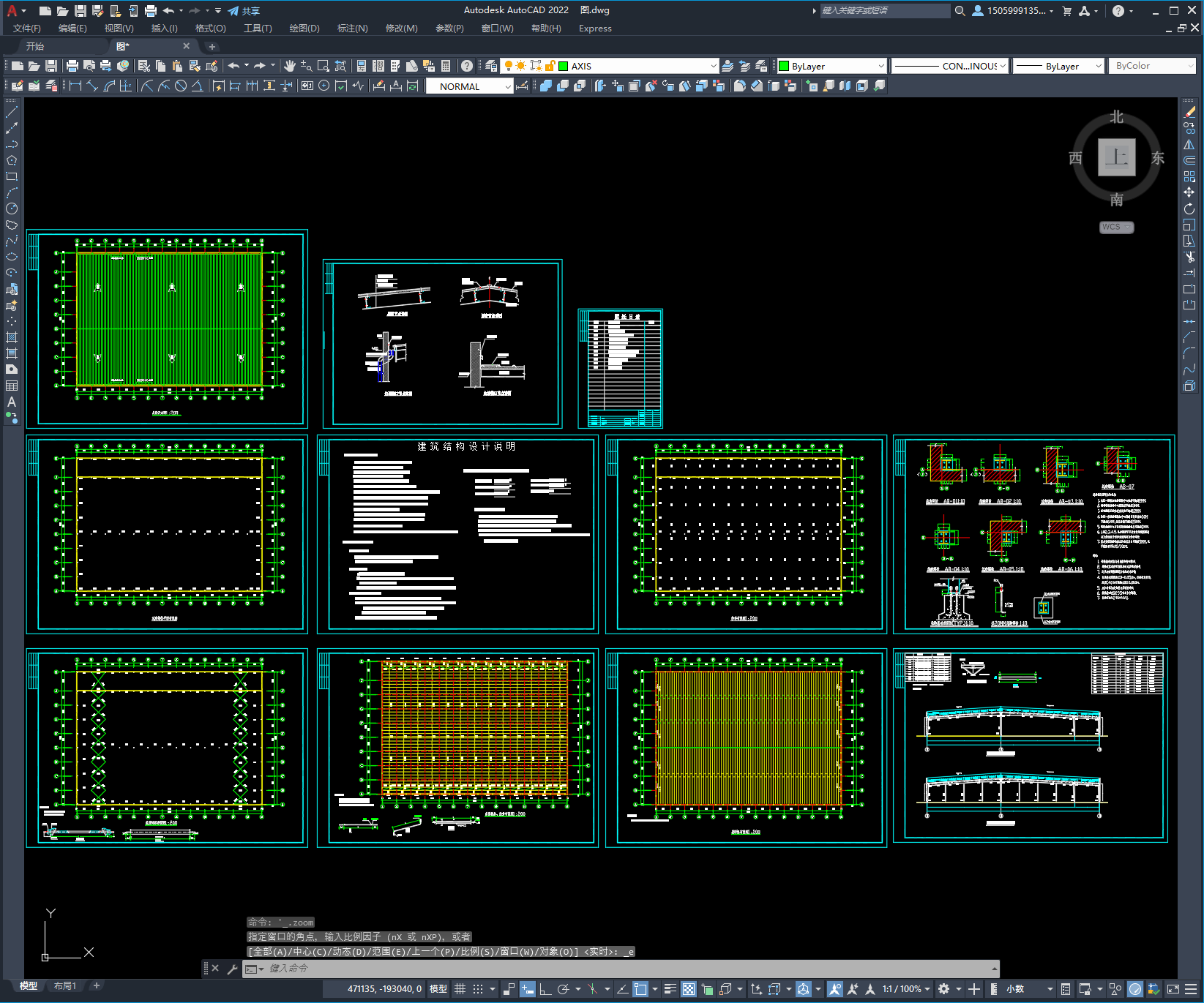Viewport: 1204px width, 1003px height.
Task: Toggle transparency display in status bar
Action: tap(689, 989)
